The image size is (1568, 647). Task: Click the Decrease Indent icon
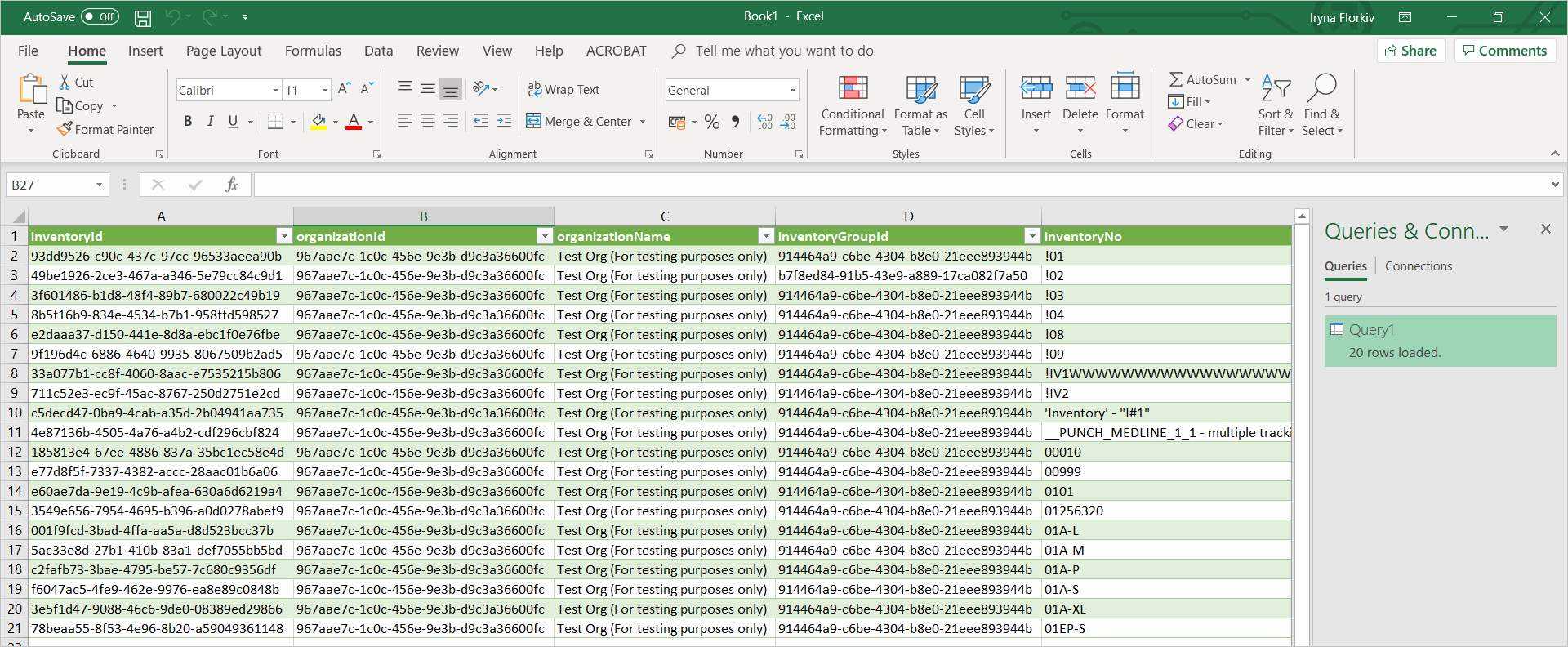pos(481,122)
